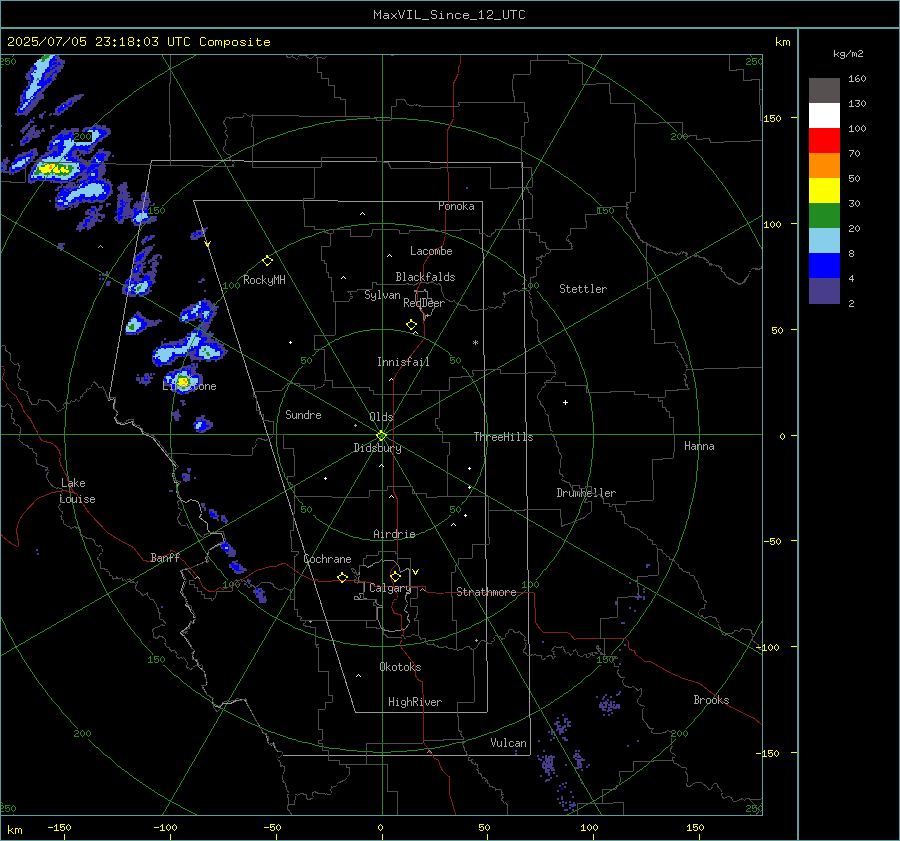The width and height of the screenshot is (900, 841).
Task: Click the Airdrie city label
Action: 394,534
